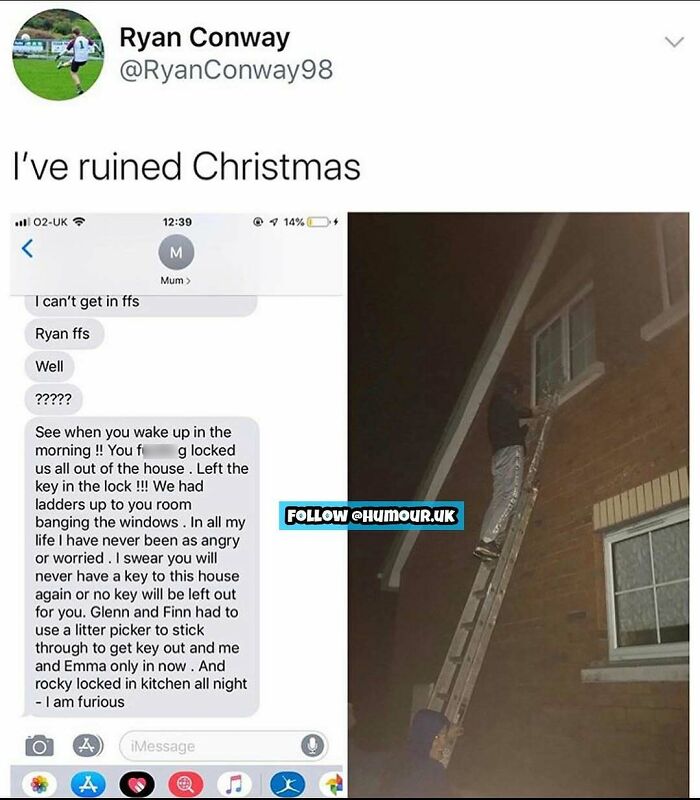The image size is (700, 800).
Task: Open the tweet options chevron menu
Action: 674,42
